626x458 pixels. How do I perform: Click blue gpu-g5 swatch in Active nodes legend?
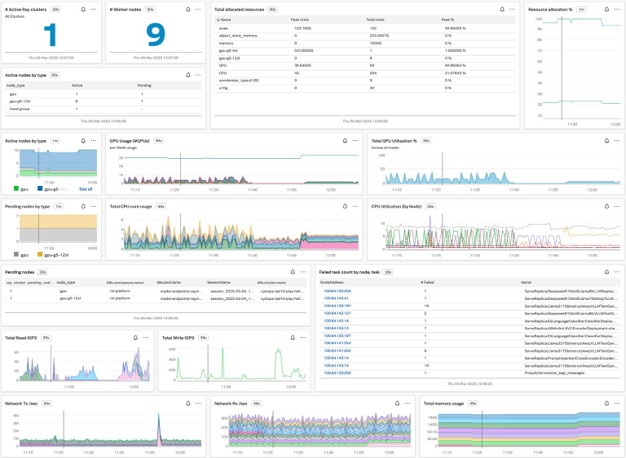(x=42, y=188)
